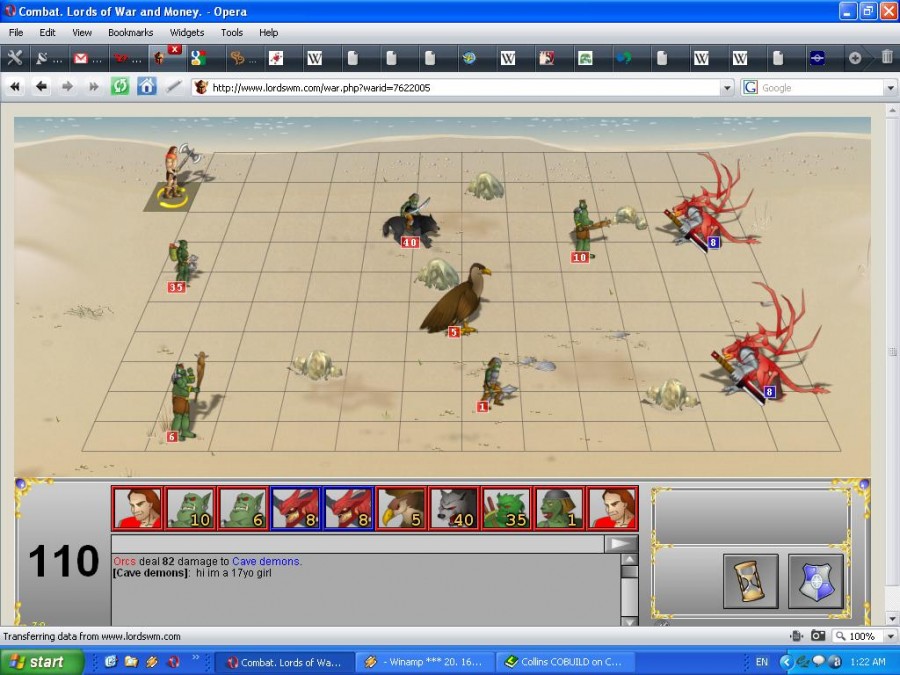Close the active Lords of War tab

[x=175, y=50]
